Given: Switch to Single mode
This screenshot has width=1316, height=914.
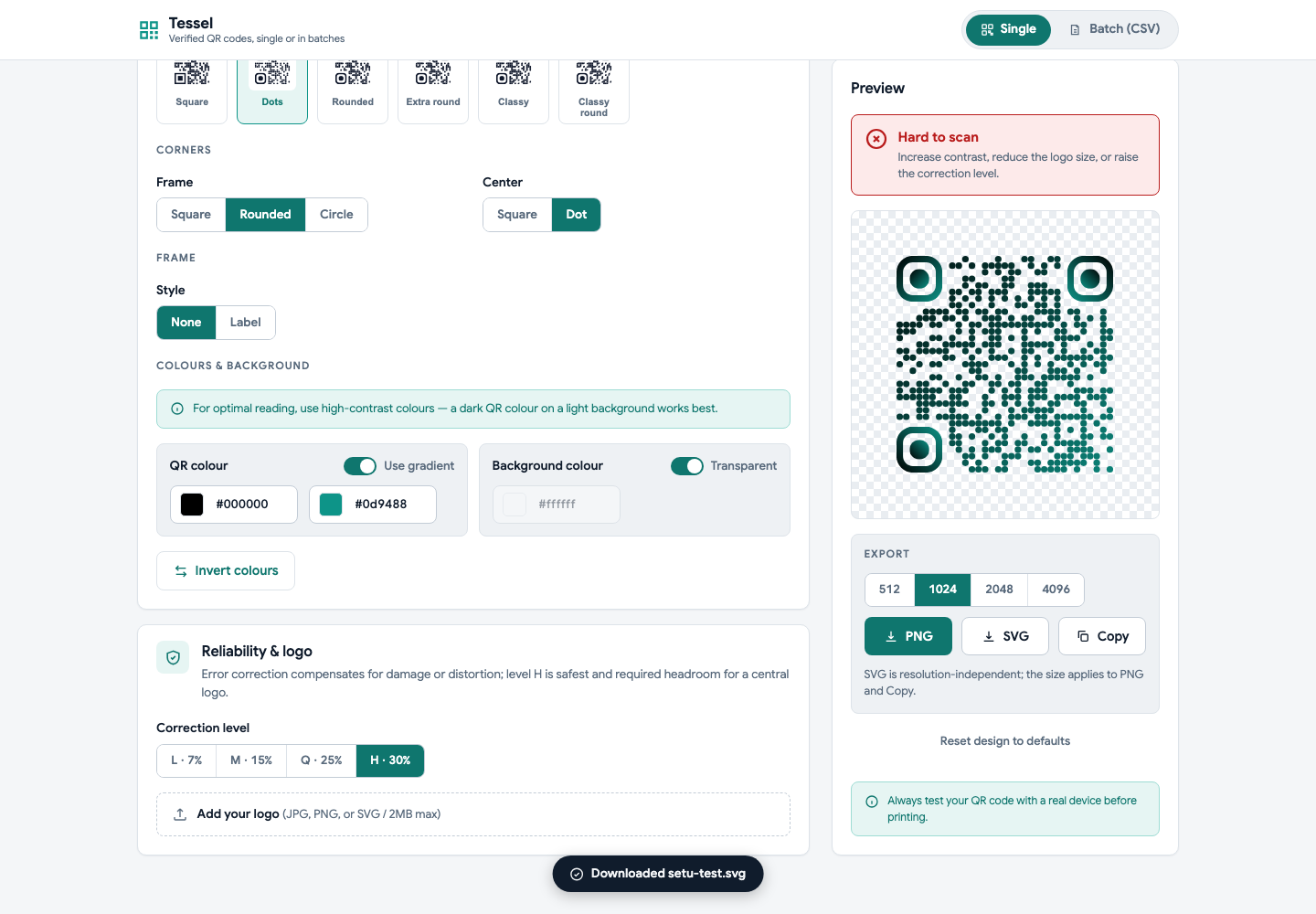Looking at the screenshot, I should pos(1008,29).
